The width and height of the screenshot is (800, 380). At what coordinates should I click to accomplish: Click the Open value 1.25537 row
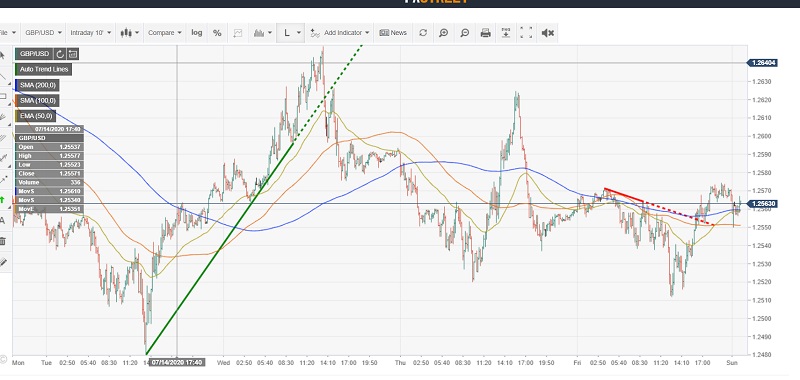[49, 147]
